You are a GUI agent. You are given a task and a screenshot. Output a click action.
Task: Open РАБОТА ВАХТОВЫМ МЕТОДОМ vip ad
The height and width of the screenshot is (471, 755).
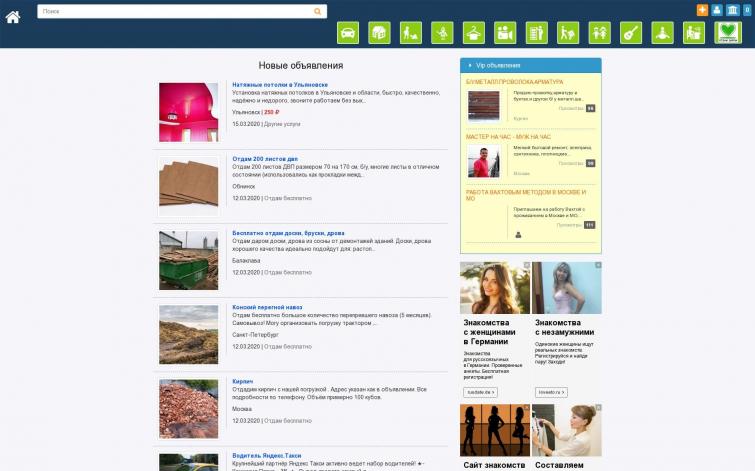click(x=526, y=195)
